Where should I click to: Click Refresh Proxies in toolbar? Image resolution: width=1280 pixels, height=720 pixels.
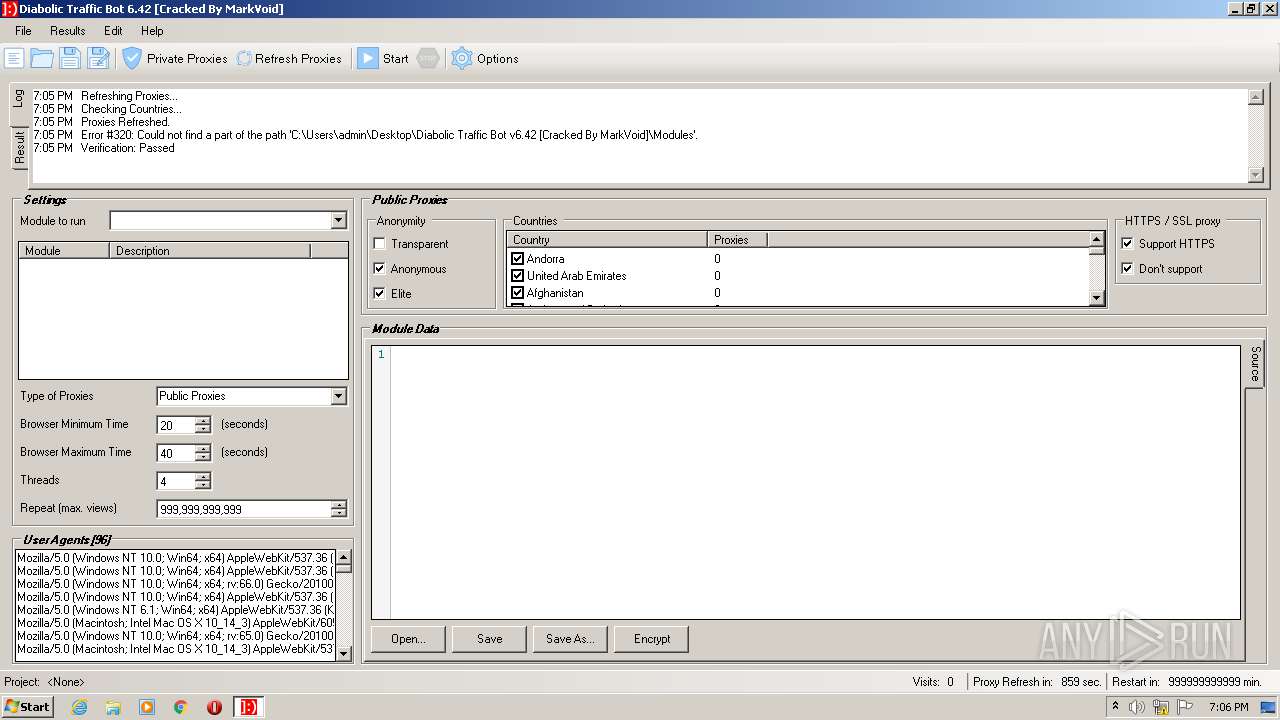coord(289,58)
